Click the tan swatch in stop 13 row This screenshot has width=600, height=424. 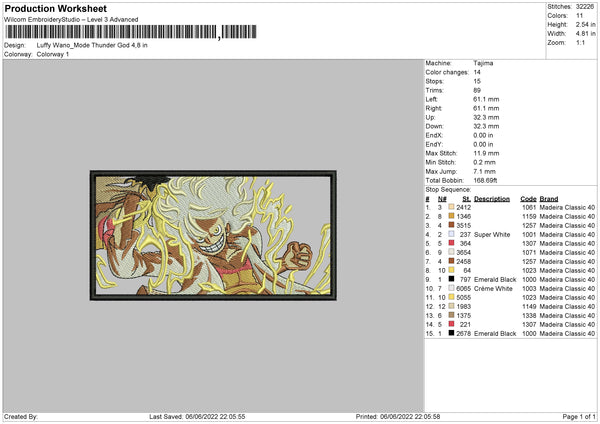(451, 315)
